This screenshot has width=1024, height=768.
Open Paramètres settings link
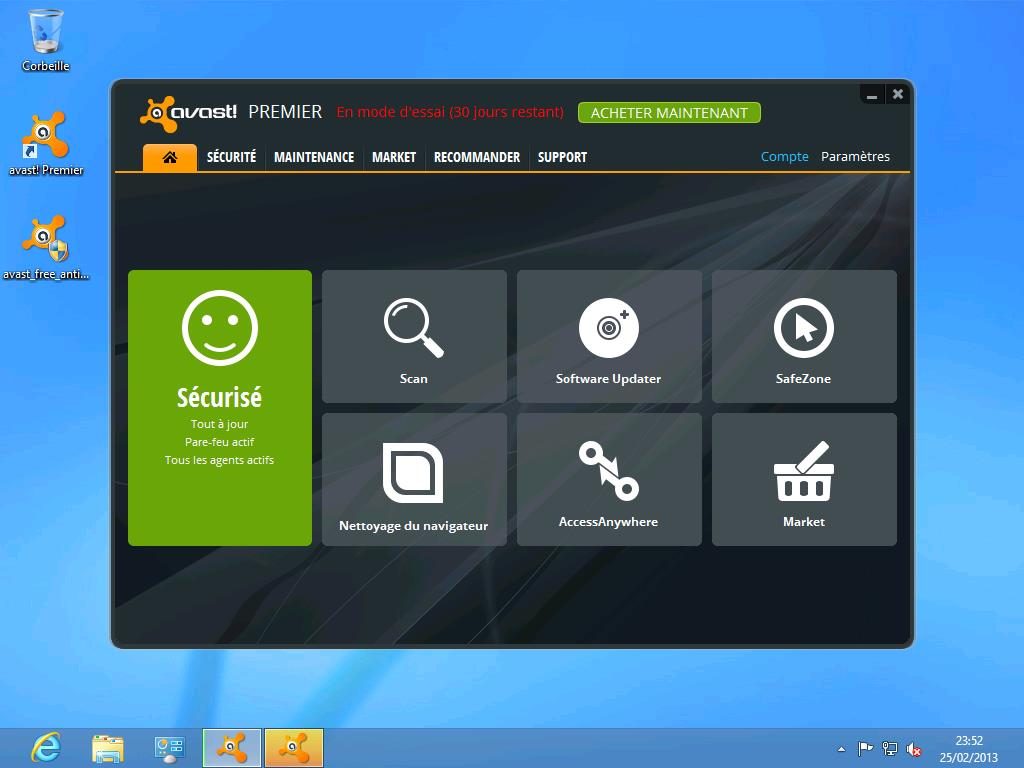(x=856, y=157)
